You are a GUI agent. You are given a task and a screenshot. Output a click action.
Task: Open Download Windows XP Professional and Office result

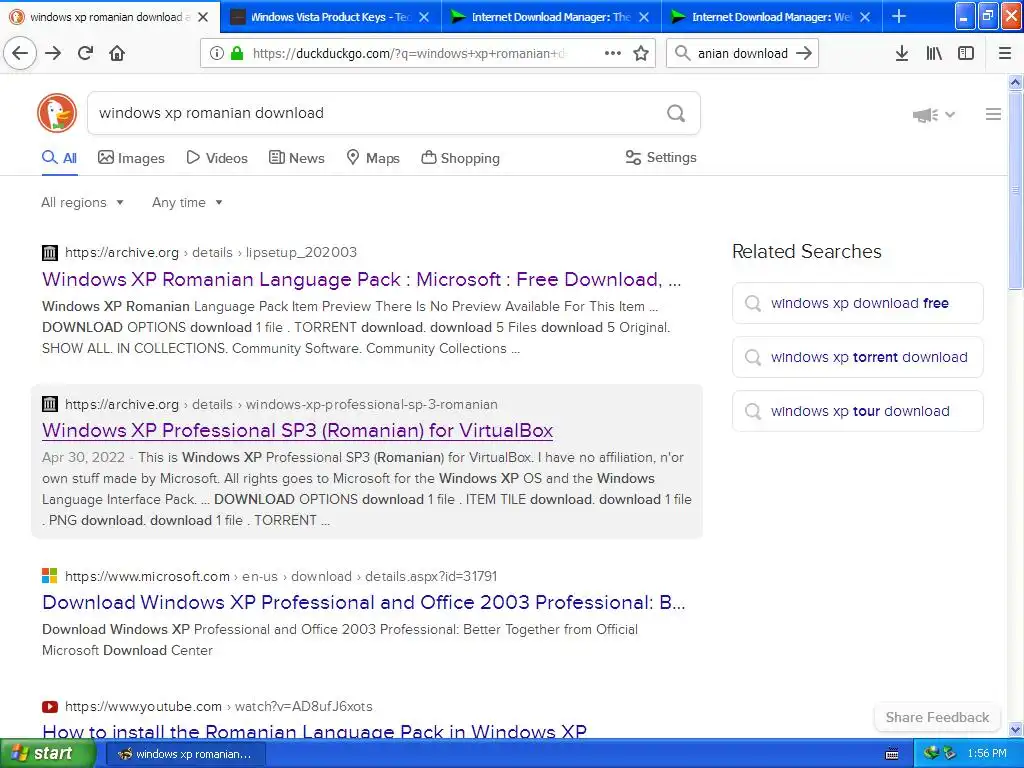(364, 602)
